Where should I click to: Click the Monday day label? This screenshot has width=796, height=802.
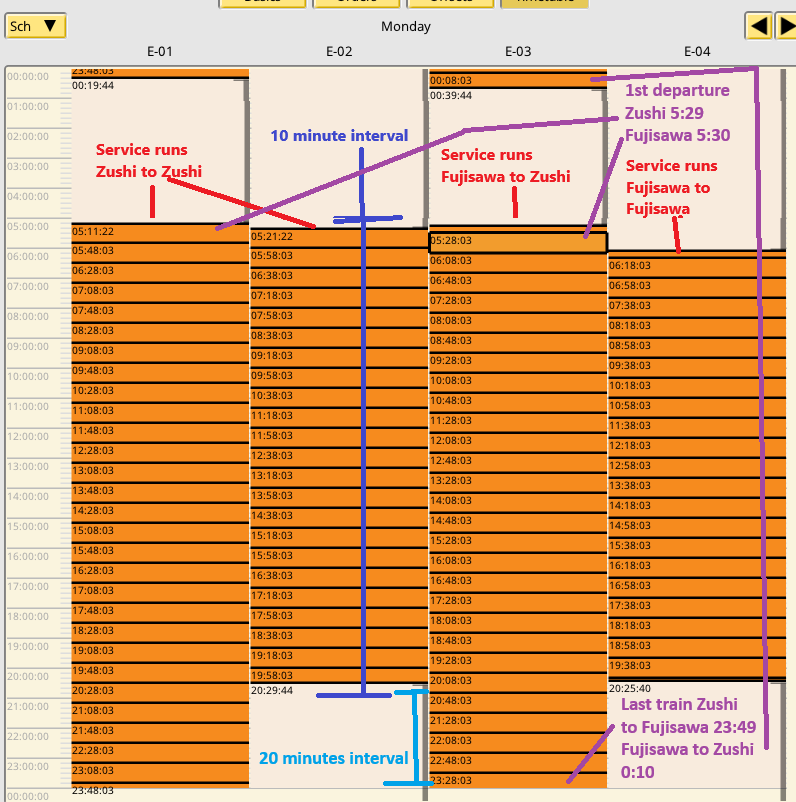tap(406, 27)
